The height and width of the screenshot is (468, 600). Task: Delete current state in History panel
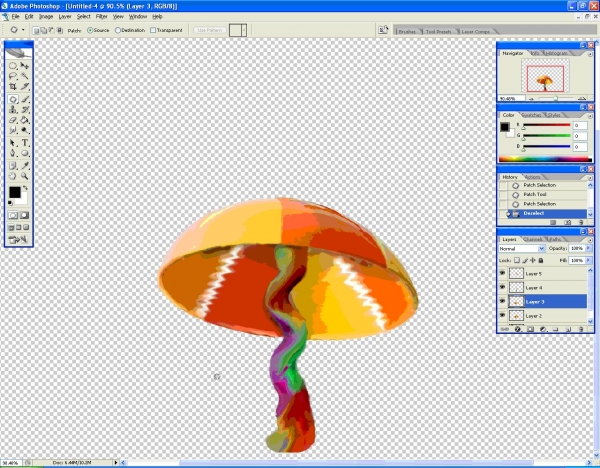[581, 222]
